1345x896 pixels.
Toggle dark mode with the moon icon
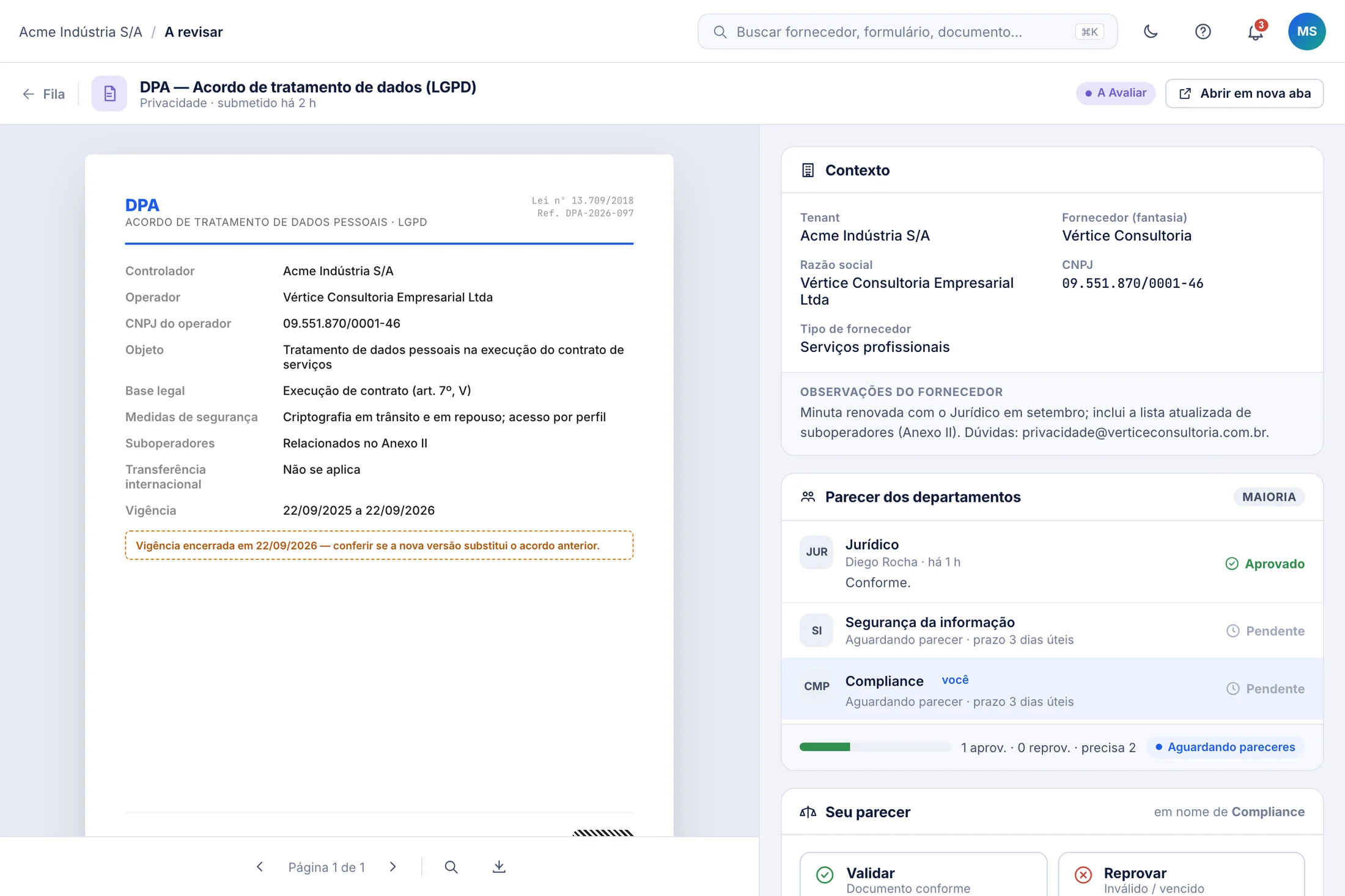coord(1151,31)
